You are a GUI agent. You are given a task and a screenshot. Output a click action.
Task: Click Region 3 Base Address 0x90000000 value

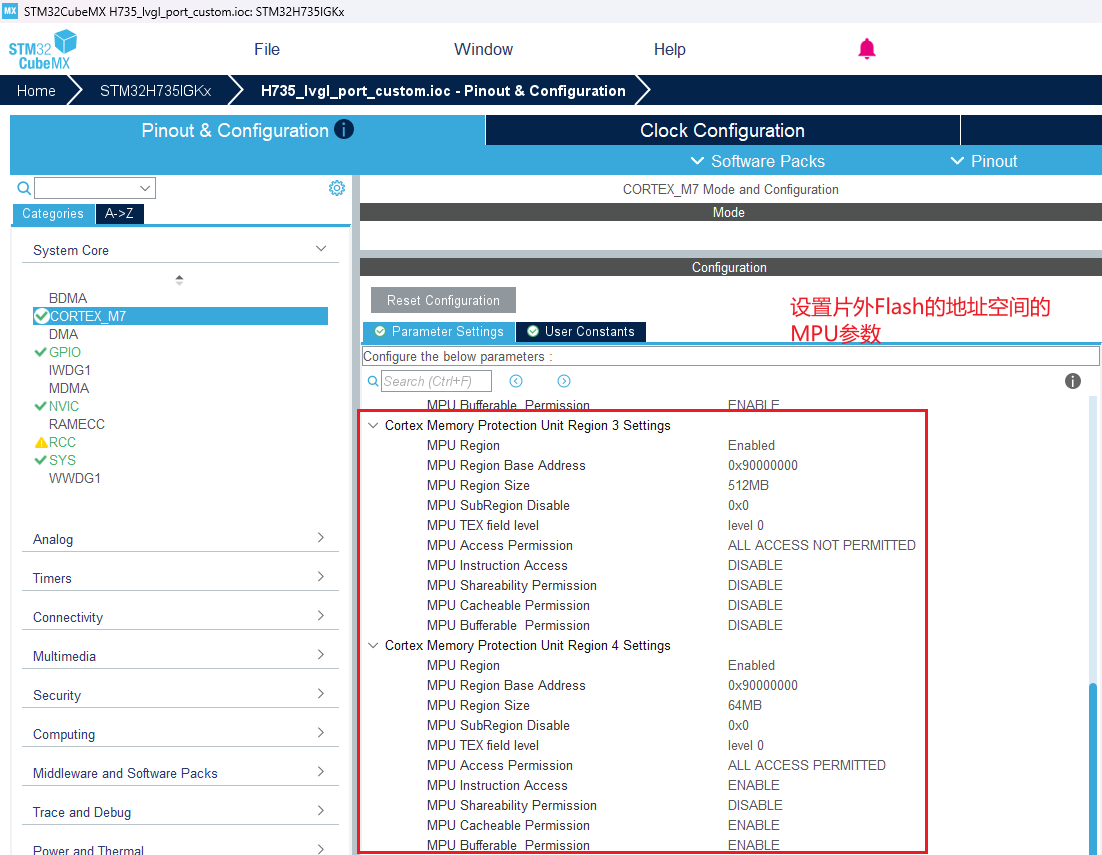click(x=763, y=465)
